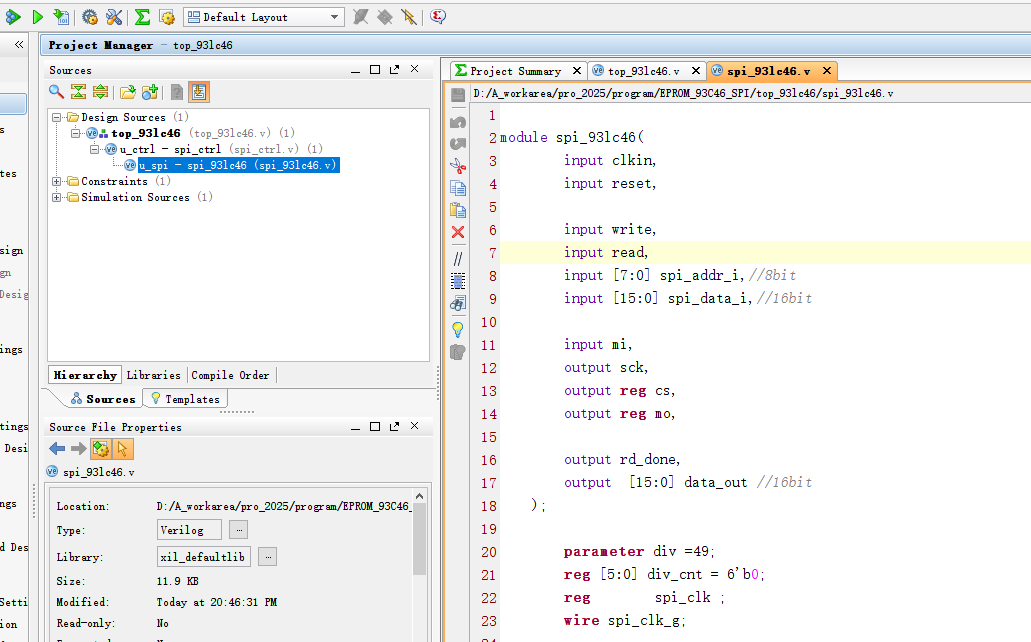Click the Save file icon in editor
The width and height of the screenshot is (1031, 642).
(x=458, y=95)
